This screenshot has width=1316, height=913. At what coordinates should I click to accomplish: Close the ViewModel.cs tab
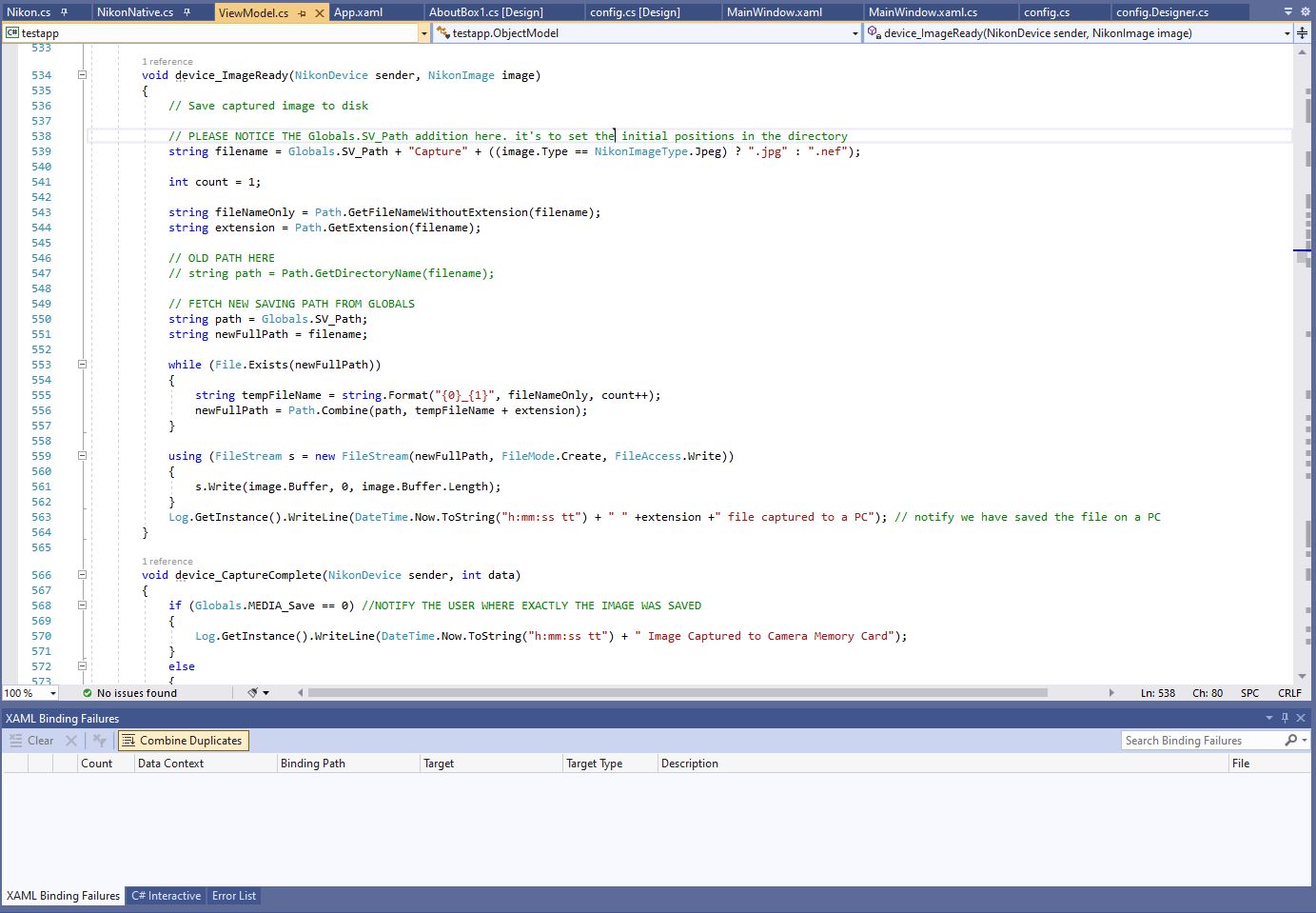click(320, 13)
